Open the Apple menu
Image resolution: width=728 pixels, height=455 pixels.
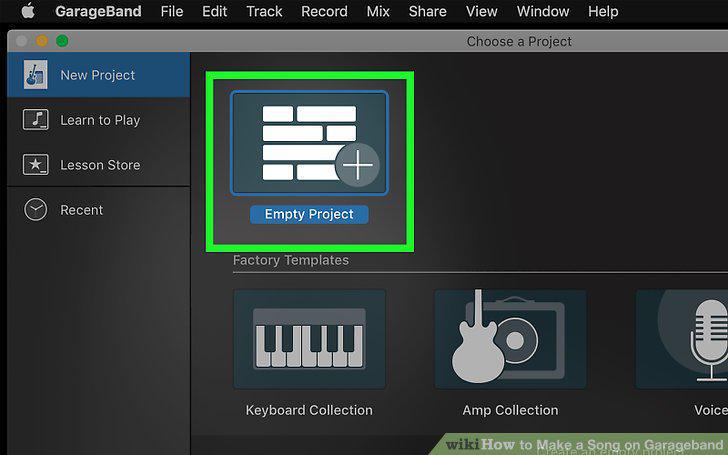tap(28, 11)
